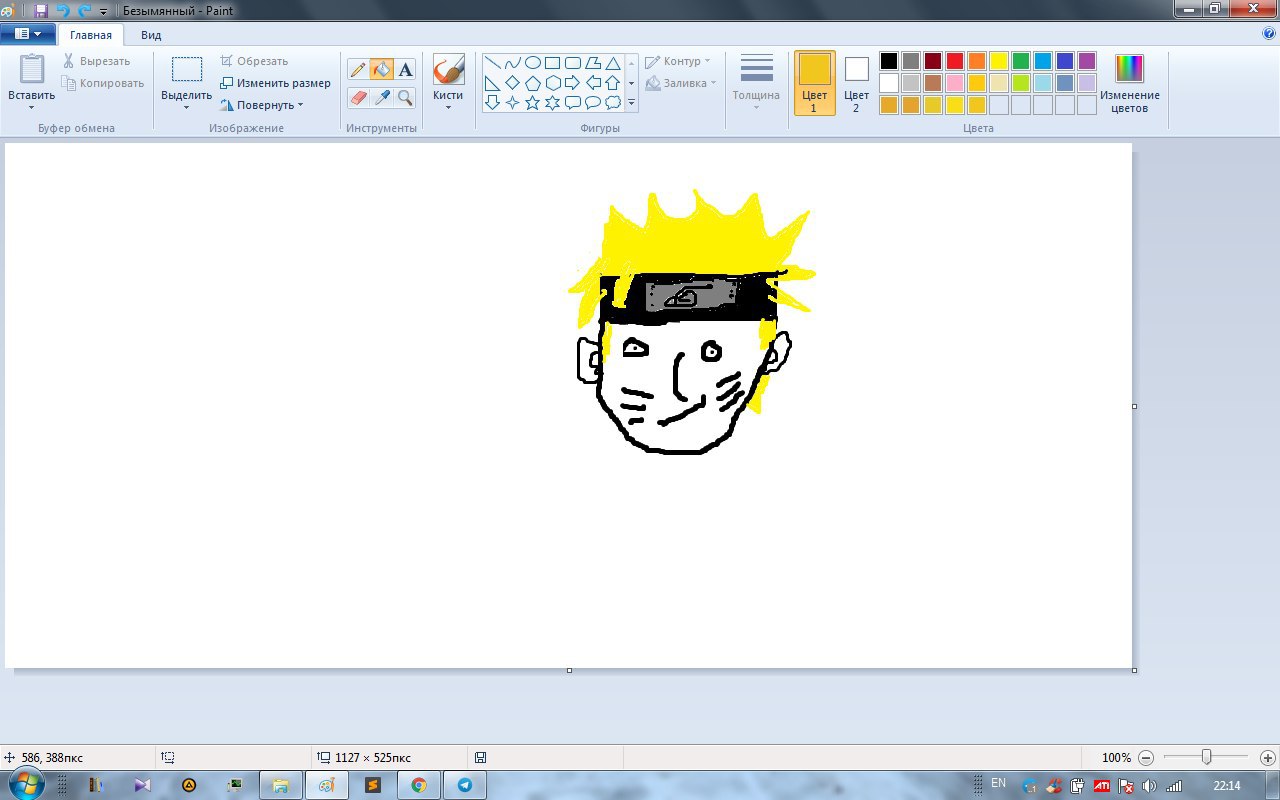This screenshot has height=800, width=1280.
Task: Choose the isosceles triangle shape
Action: click(612, 63)
